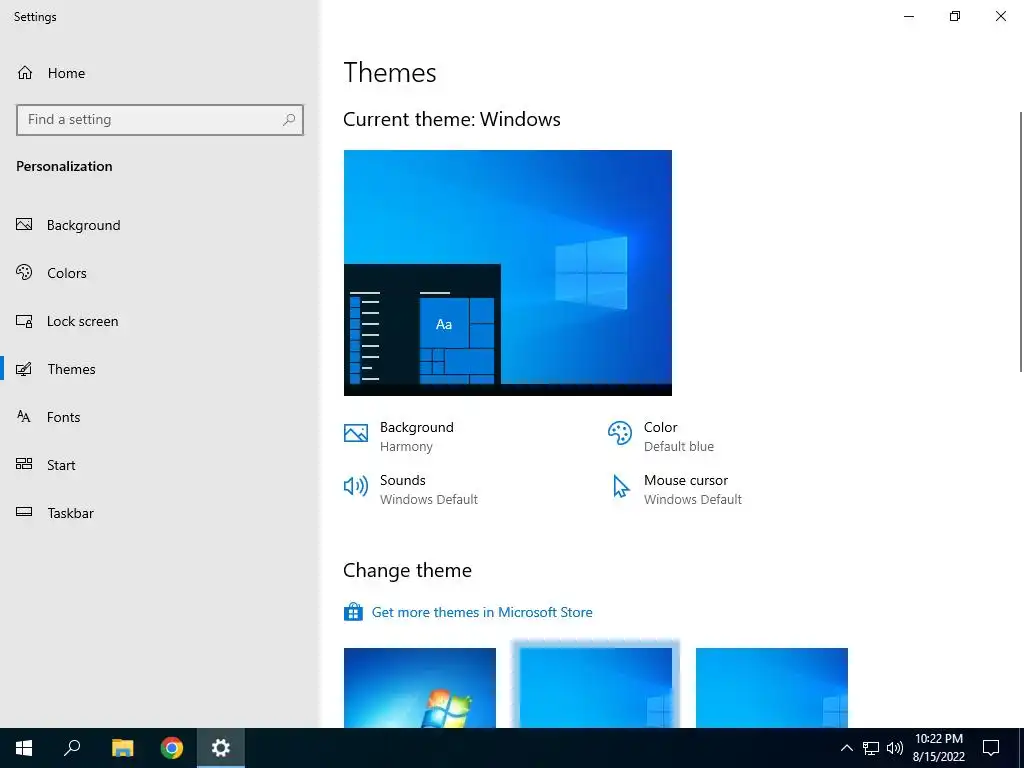Go to Colors settings page
The height and width of the screenshot is (768, 1024).
159,273
